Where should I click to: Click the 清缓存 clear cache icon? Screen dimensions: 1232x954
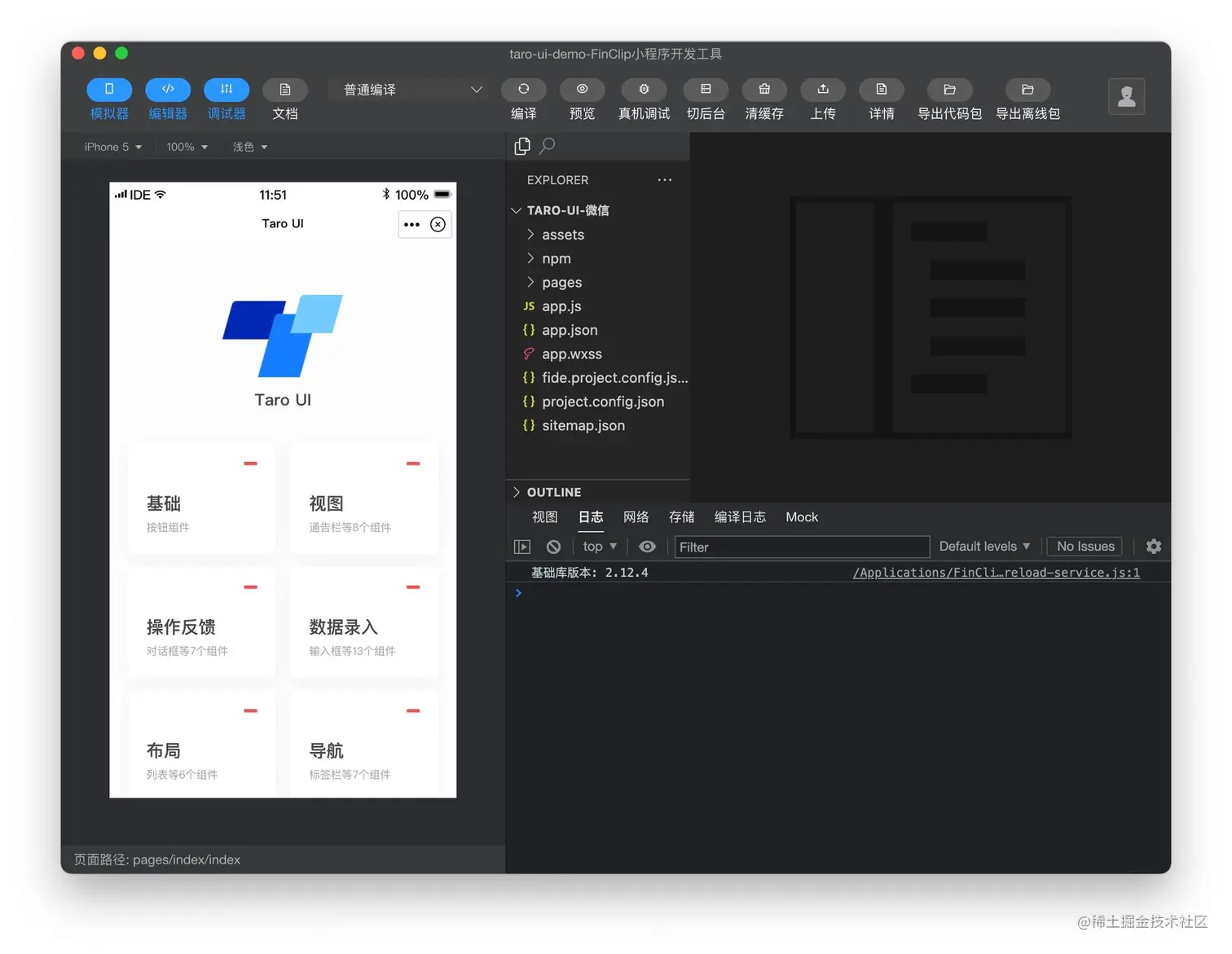coord(764,90)
